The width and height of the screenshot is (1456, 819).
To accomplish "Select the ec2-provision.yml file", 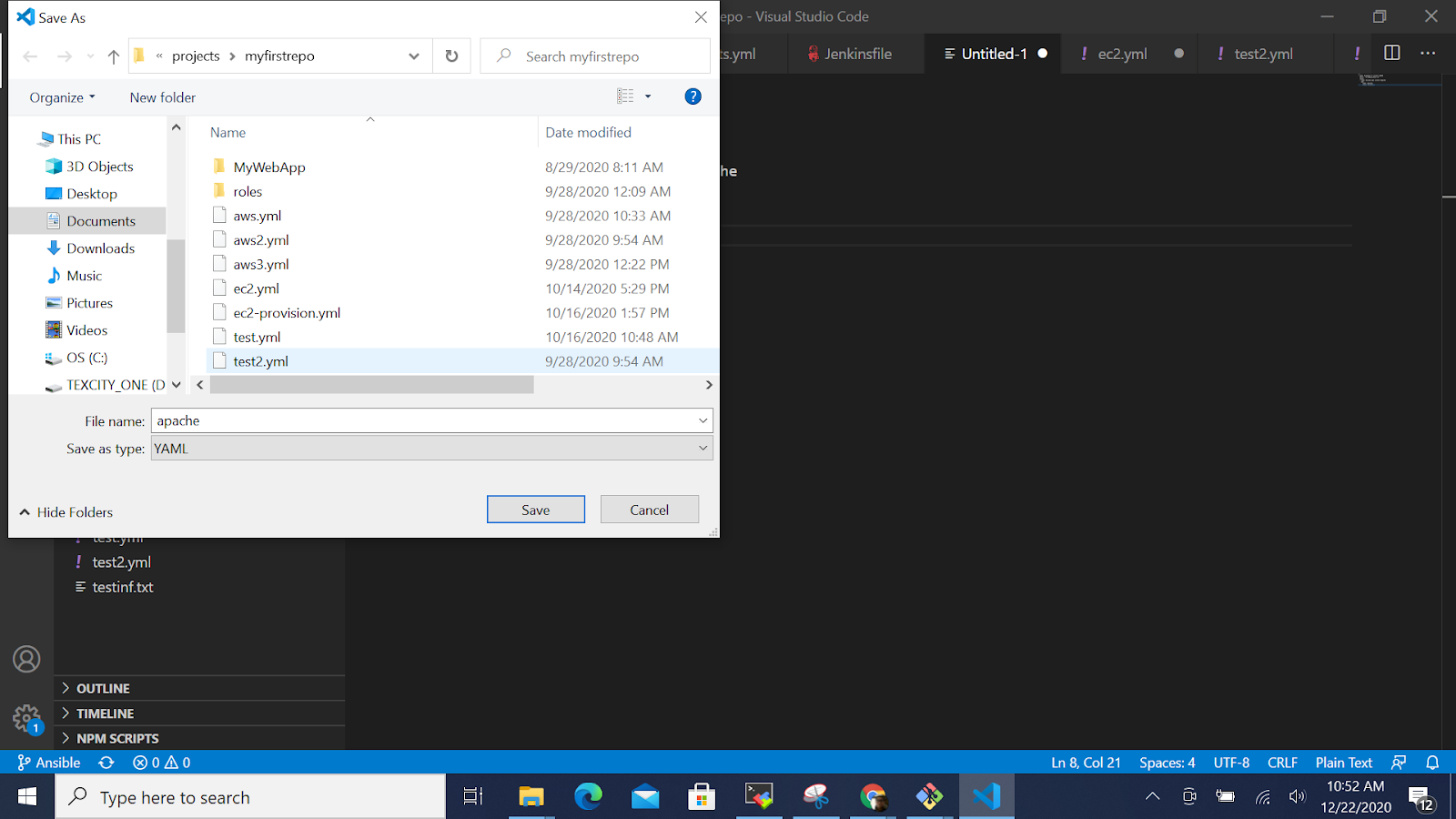I will click(x=287, y=313).
